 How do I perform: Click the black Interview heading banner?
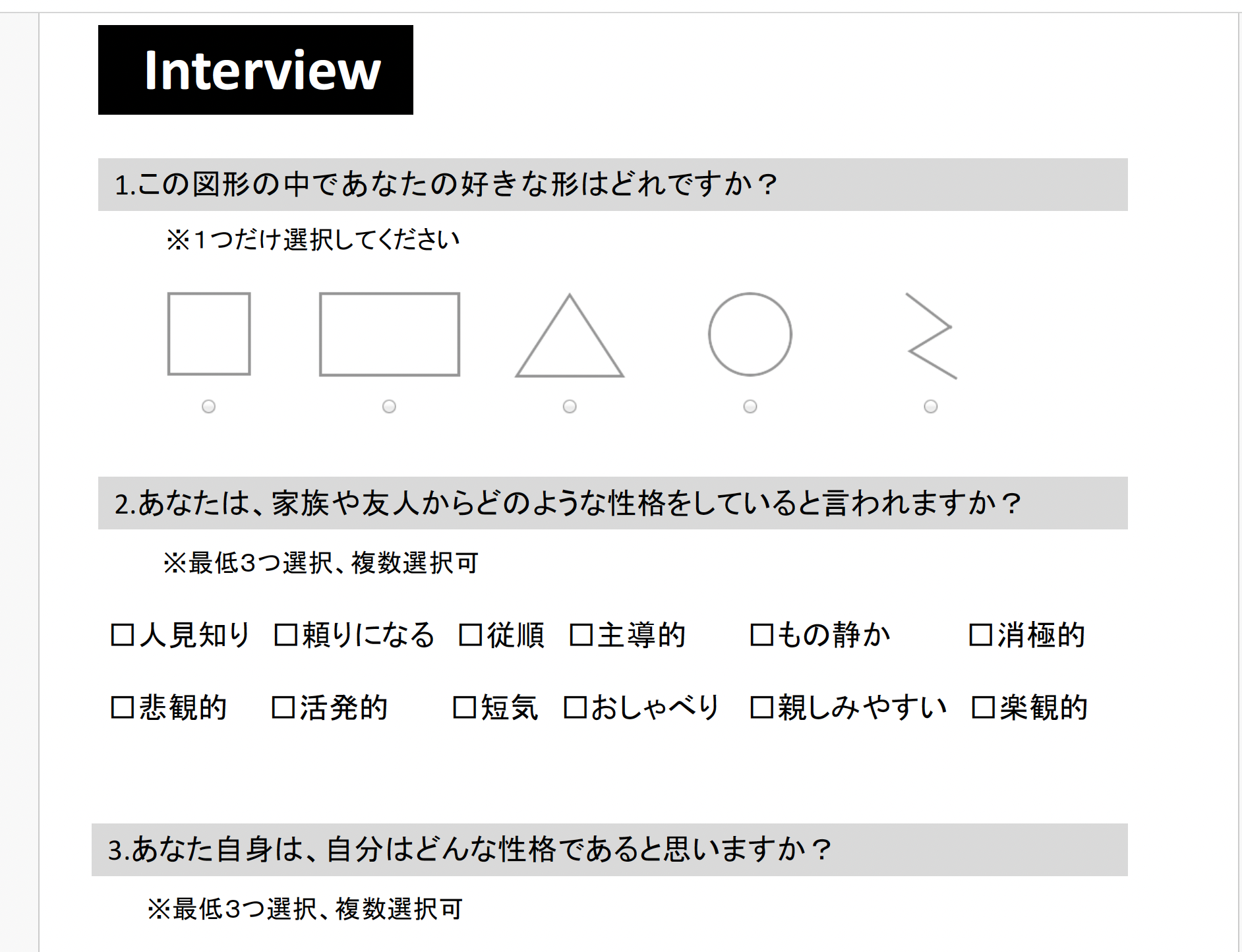256,70
